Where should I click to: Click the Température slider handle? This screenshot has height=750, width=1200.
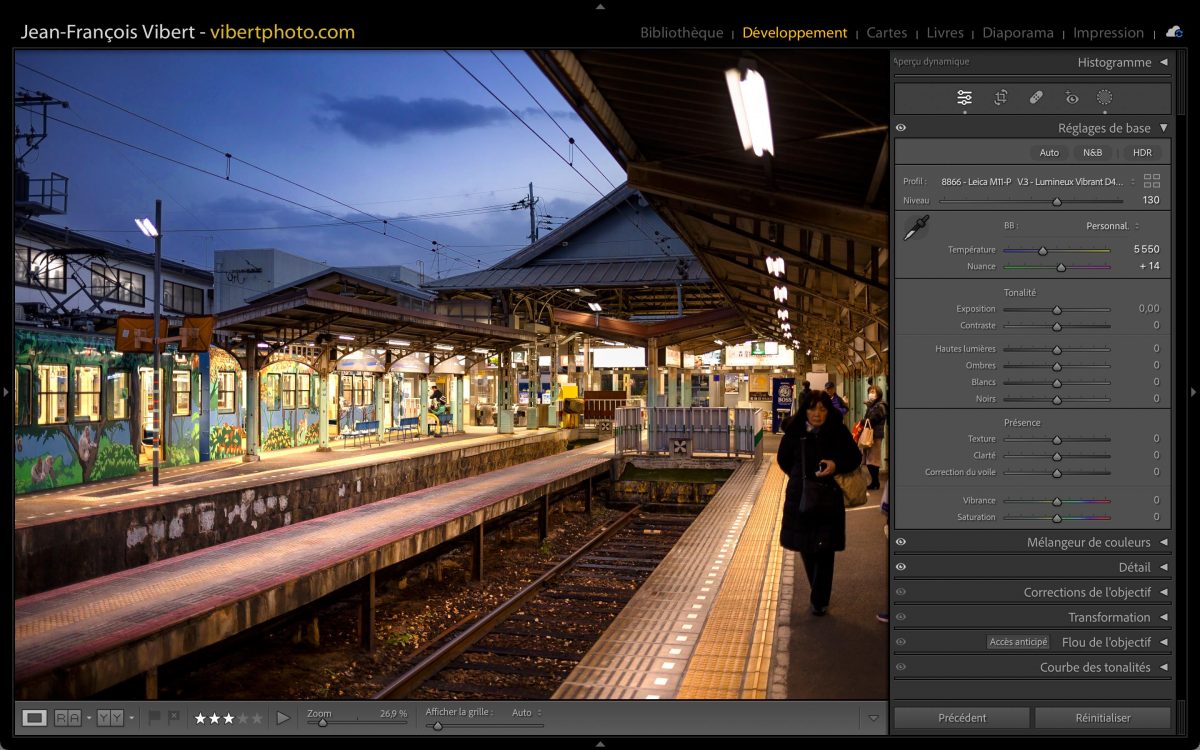(1042, 250)
